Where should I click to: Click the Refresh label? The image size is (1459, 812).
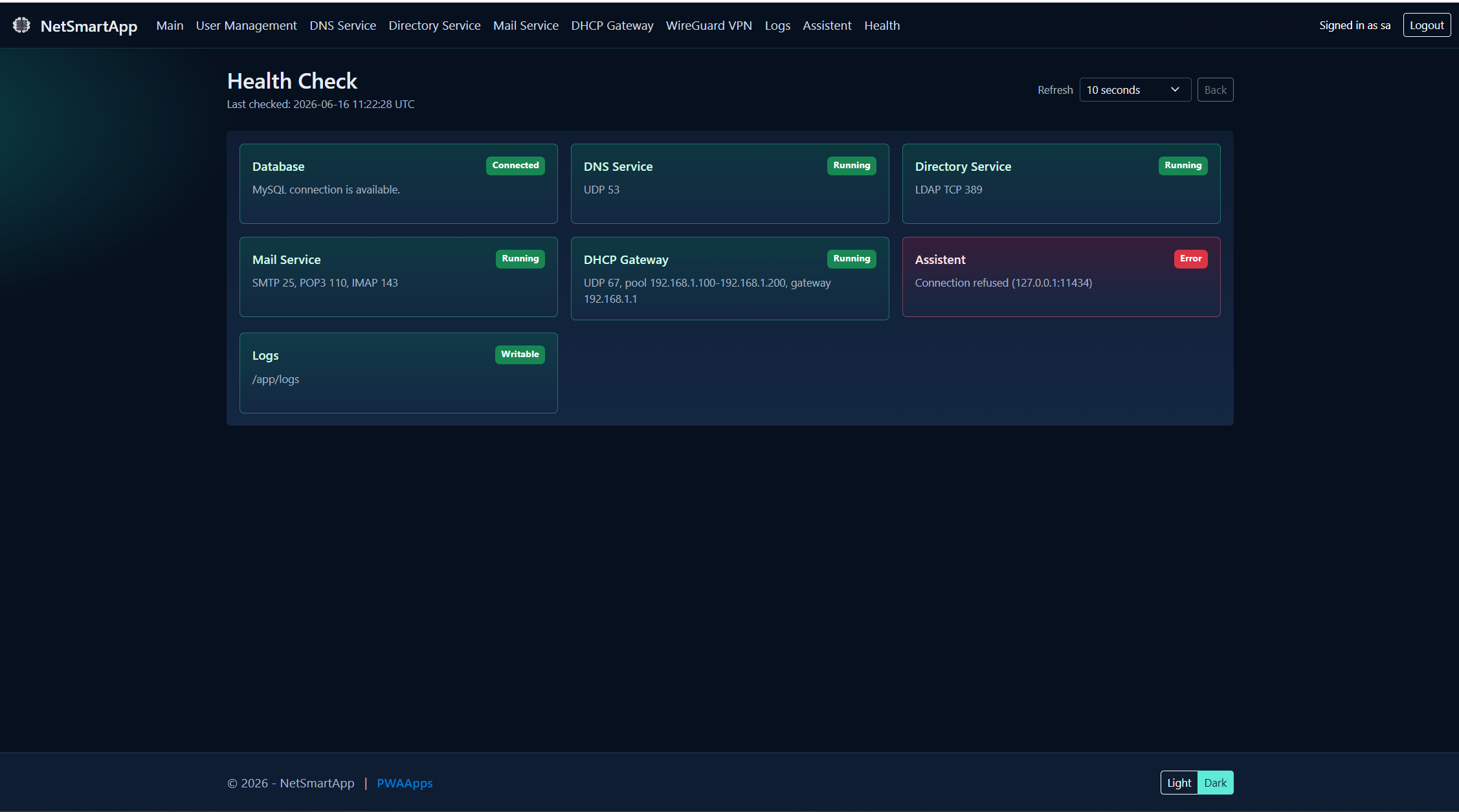[1055, 90]
